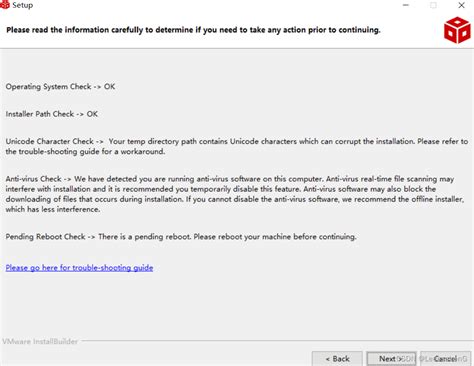Minimize the Setup window
474x366 pixels.
click(406, 5)
